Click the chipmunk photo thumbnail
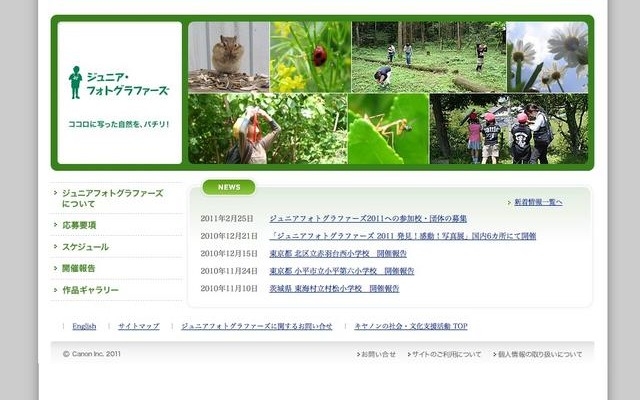This screenshot has height=400, width=640. (229, 57)
